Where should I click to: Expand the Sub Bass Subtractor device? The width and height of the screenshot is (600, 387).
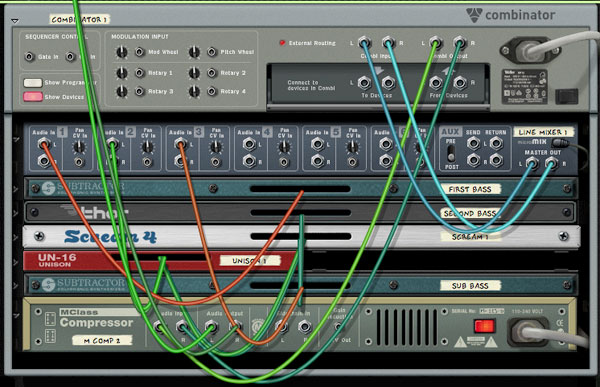16,286
